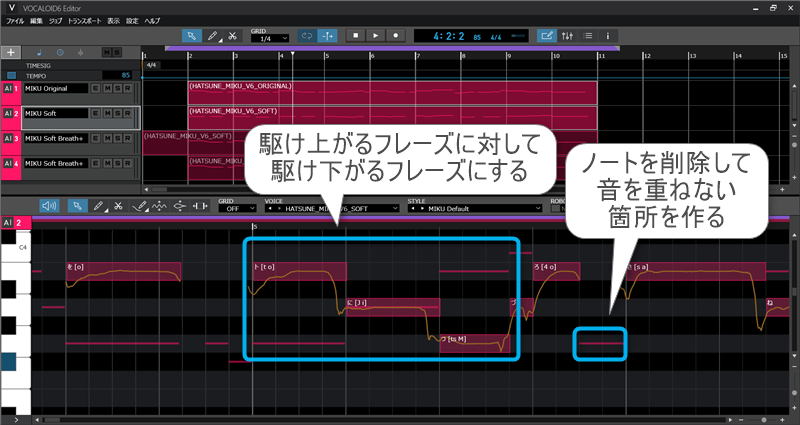Viewport: 800px width, 425px height.
Task: Select the MIKU Original track name field
Action: 56,88
